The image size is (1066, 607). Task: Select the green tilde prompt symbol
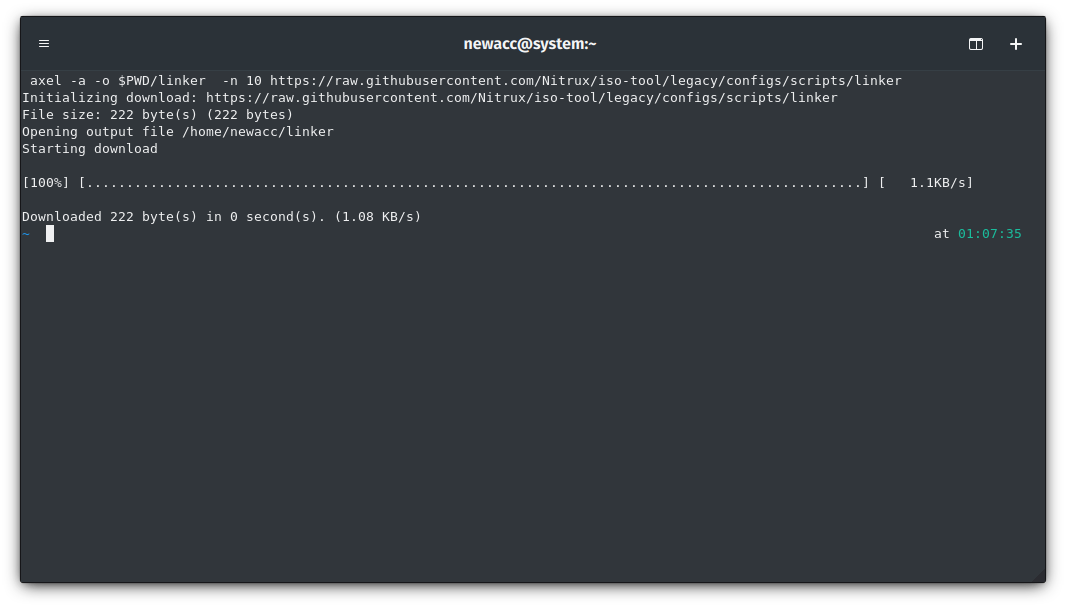click(x=26, y=233)
